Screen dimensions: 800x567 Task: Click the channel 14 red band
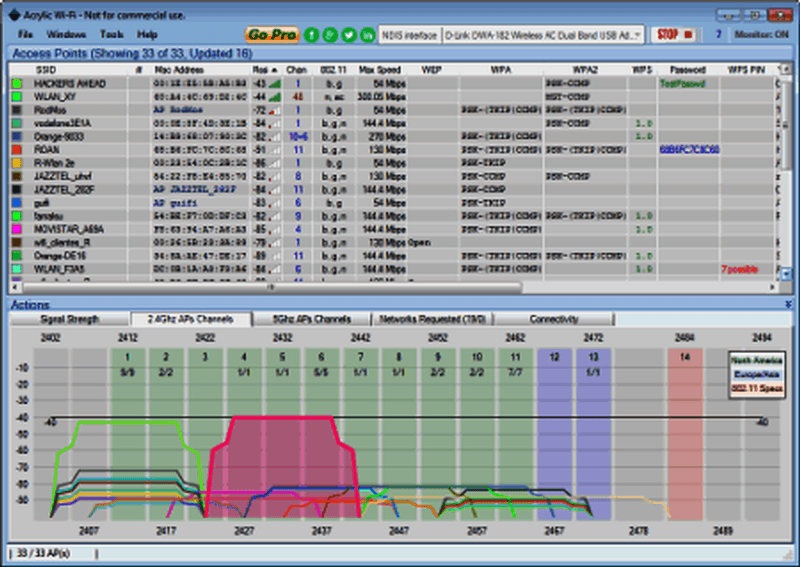coord(685,434)
